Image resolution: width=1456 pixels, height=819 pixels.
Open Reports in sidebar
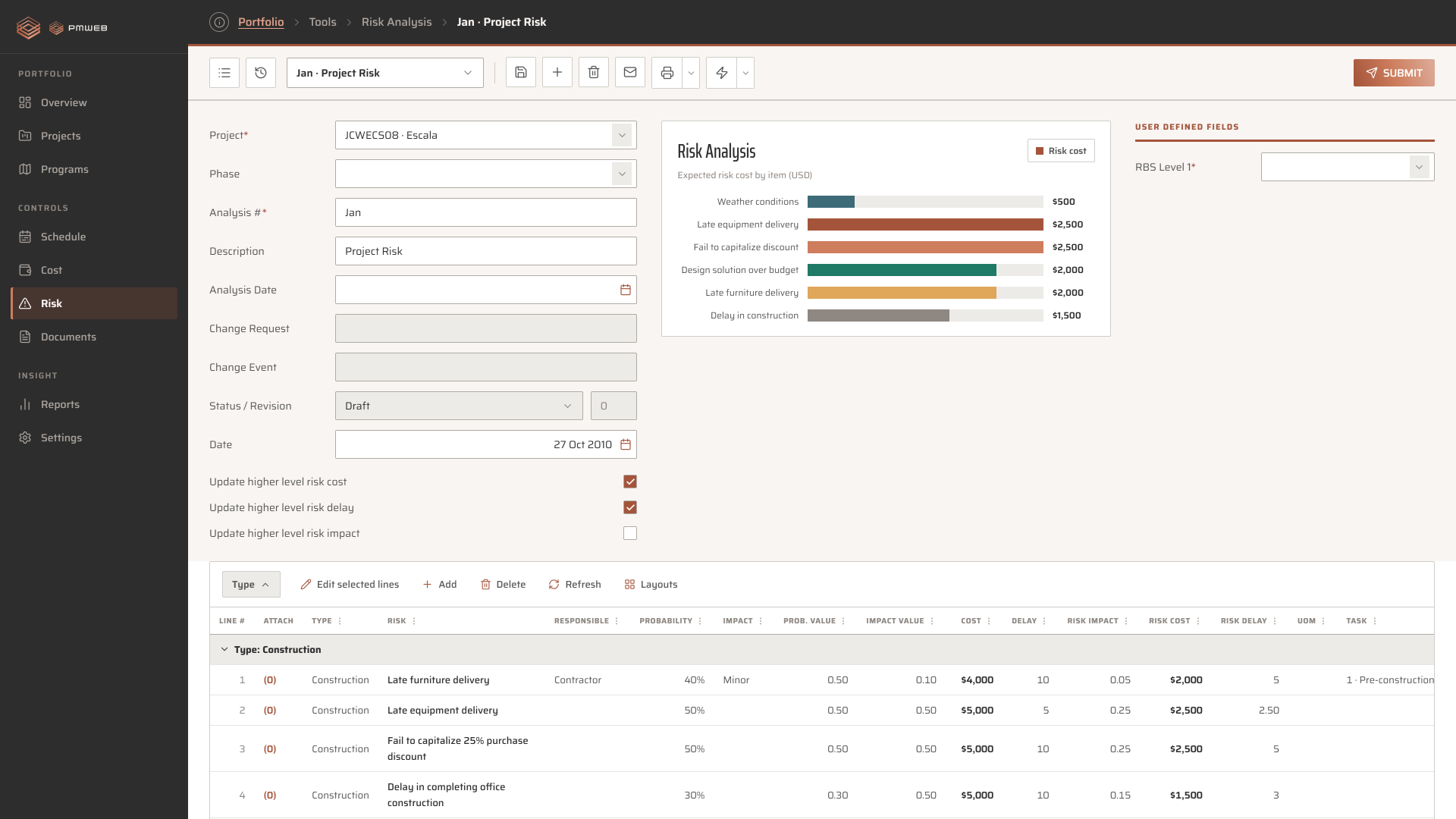pos(94,404)
